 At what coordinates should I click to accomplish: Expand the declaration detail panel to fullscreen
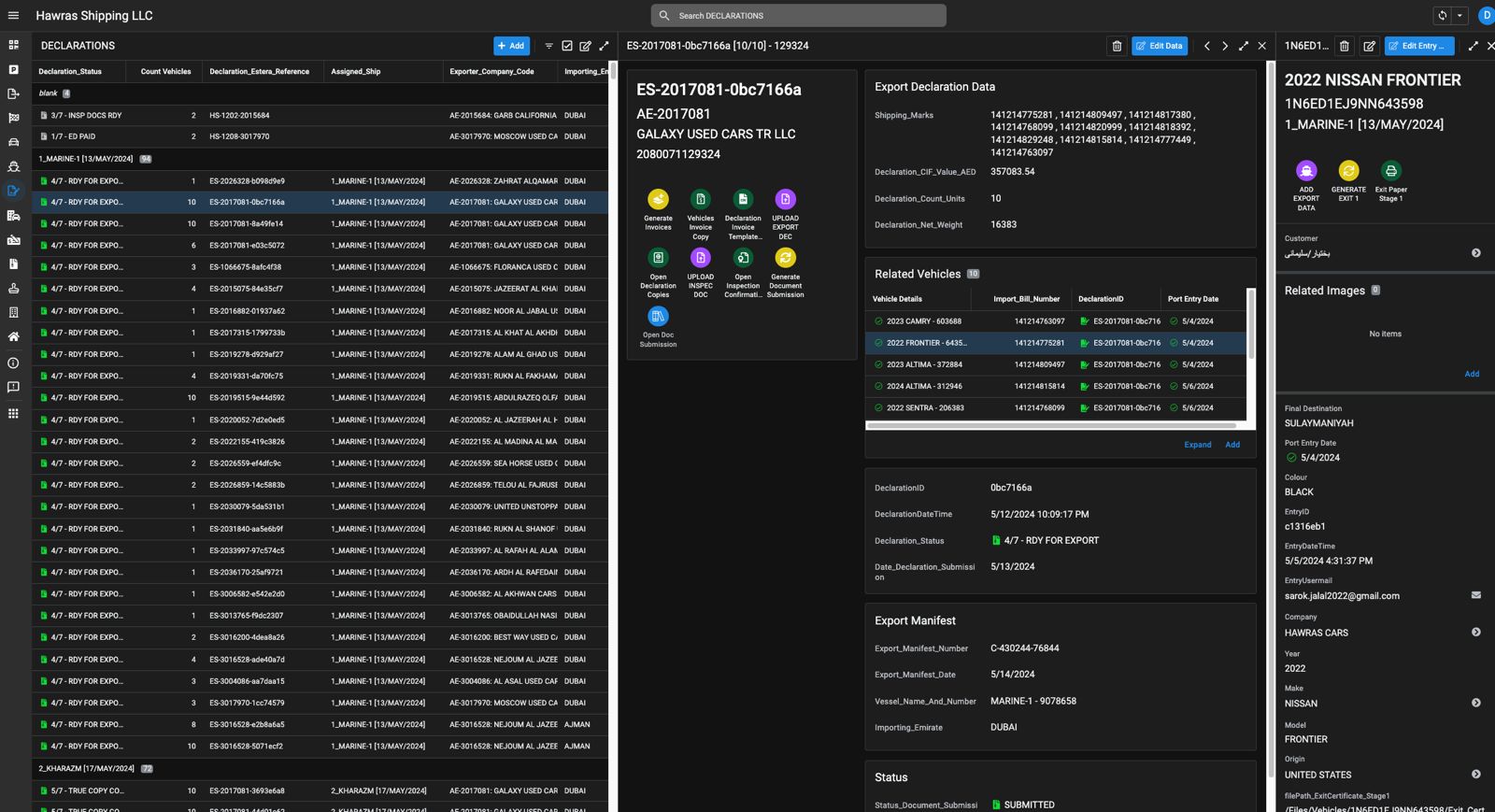tap(1244, 46)
